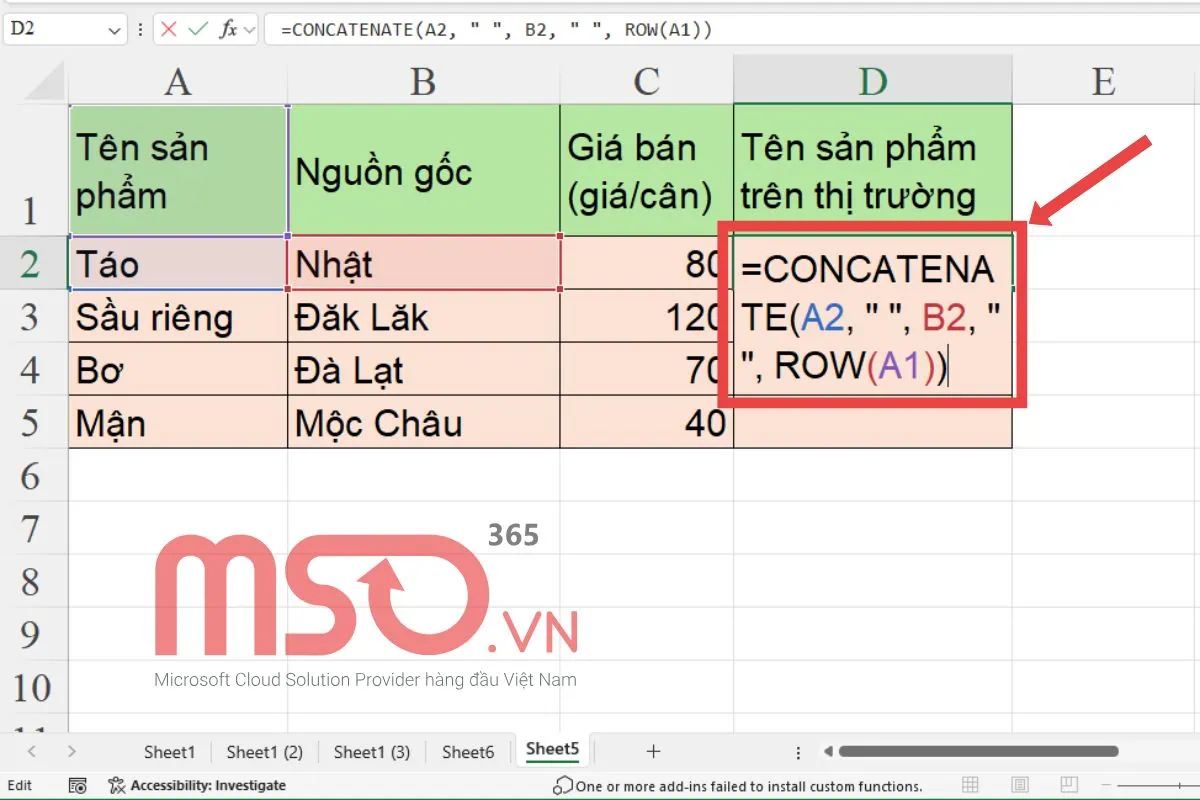Click the sheet navigation forward arrow
The height and width of the screenshot is (800, 1200).
[x=69, y=751]
